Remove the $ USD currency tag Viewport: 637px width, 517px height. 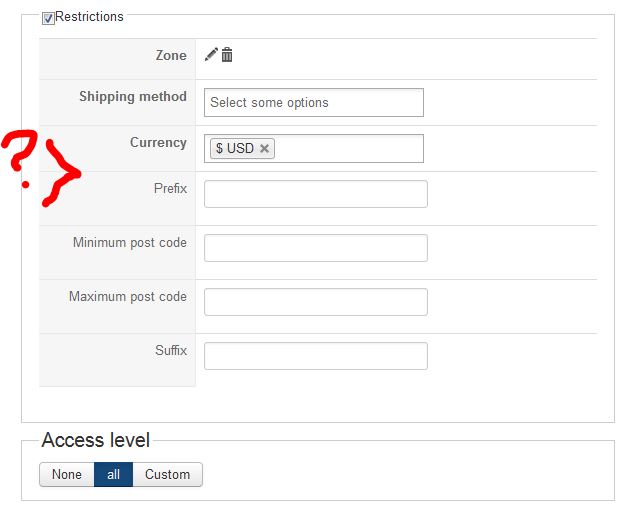click(x=264, y=148)
